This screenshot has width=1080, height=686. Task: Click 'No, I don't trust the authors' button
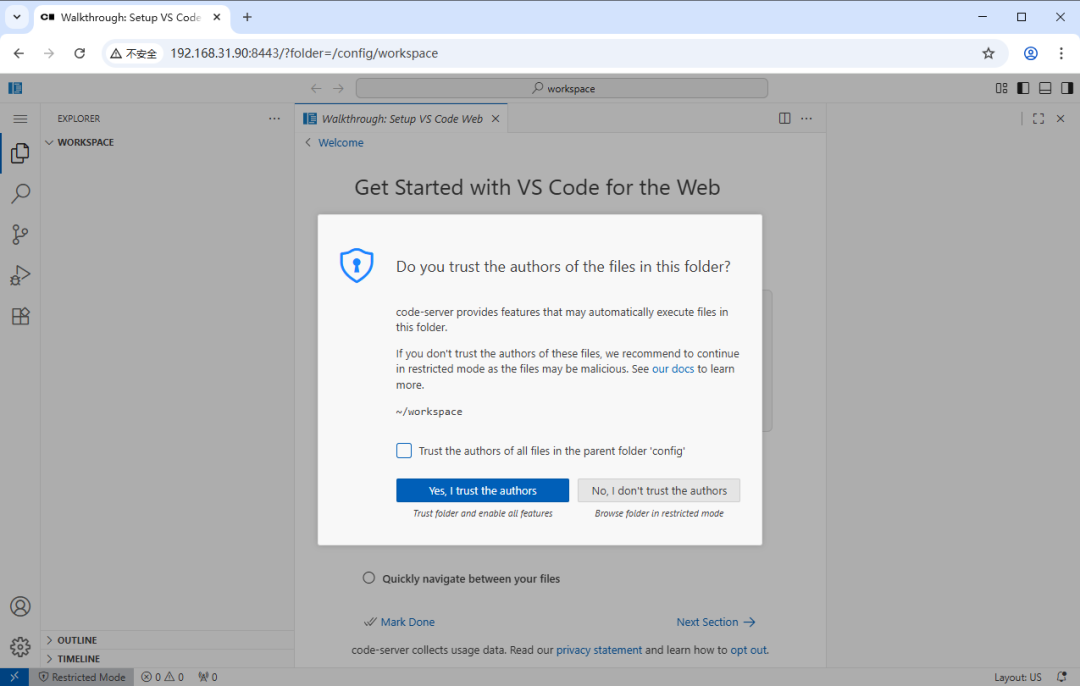click(x=659, y=491)
